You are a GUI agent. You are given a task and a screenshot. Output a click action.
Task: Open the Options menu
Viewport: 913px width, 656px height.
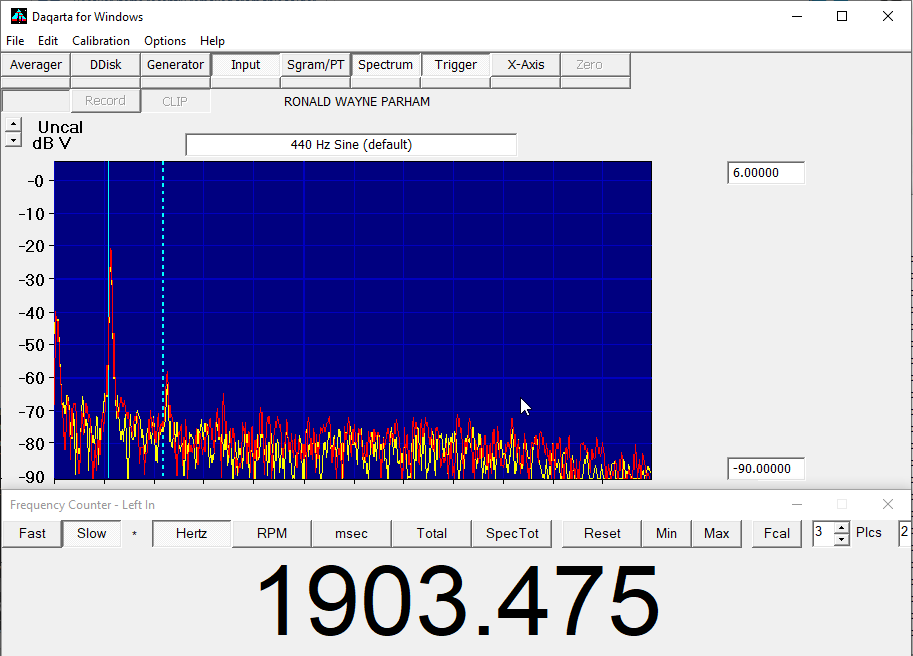(165, 41)
